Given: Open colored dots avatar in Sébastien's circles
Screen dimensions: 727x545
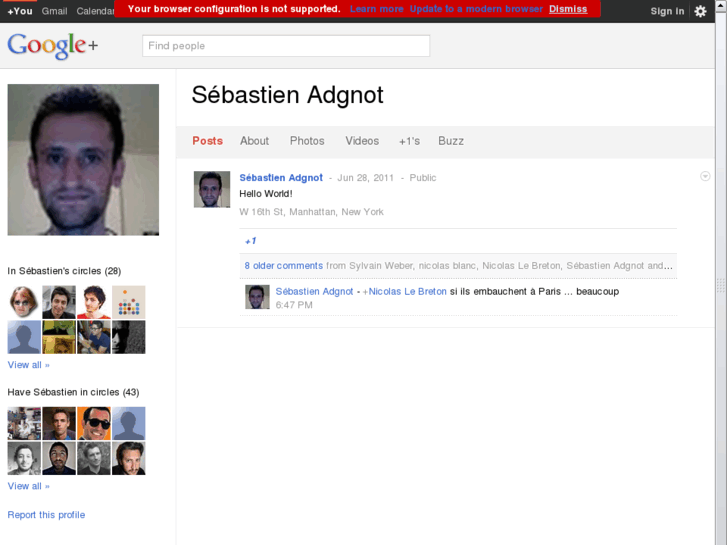Looking at the screenshot, I should point(128,302).
